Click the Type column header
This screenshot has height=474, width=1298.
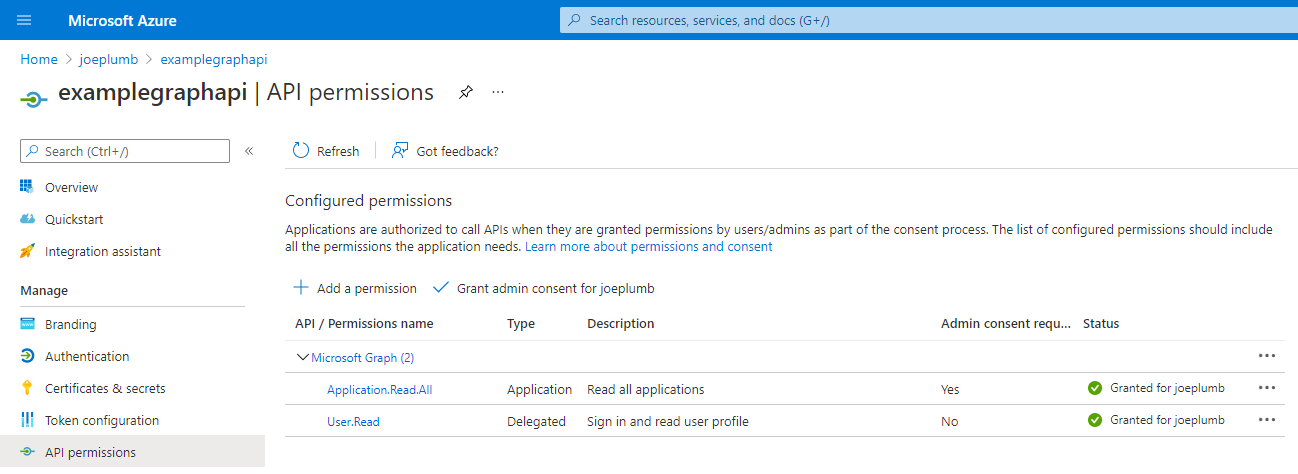(x=521, y=324)
